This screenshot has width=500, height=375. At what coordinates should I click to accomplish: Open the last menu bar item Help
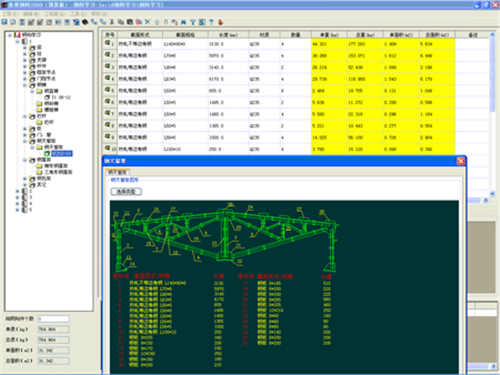tap(99, 14)
